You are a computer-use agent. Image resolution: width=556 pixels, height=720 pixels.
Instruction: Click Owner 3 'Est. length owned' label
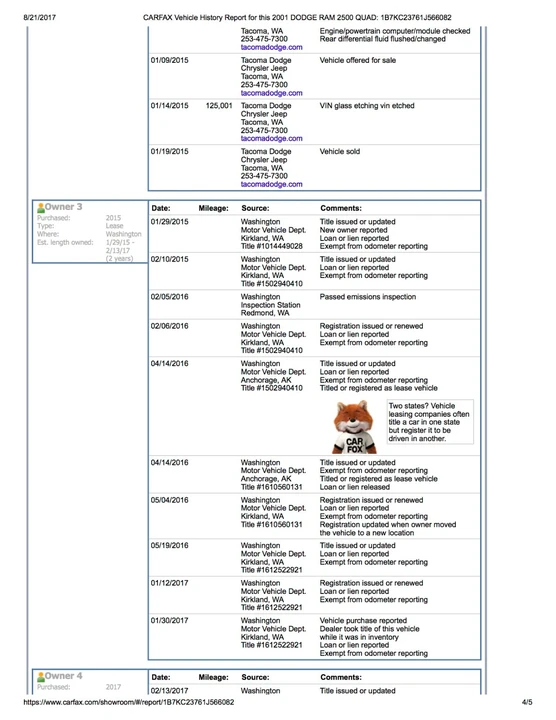coord(65,242)
